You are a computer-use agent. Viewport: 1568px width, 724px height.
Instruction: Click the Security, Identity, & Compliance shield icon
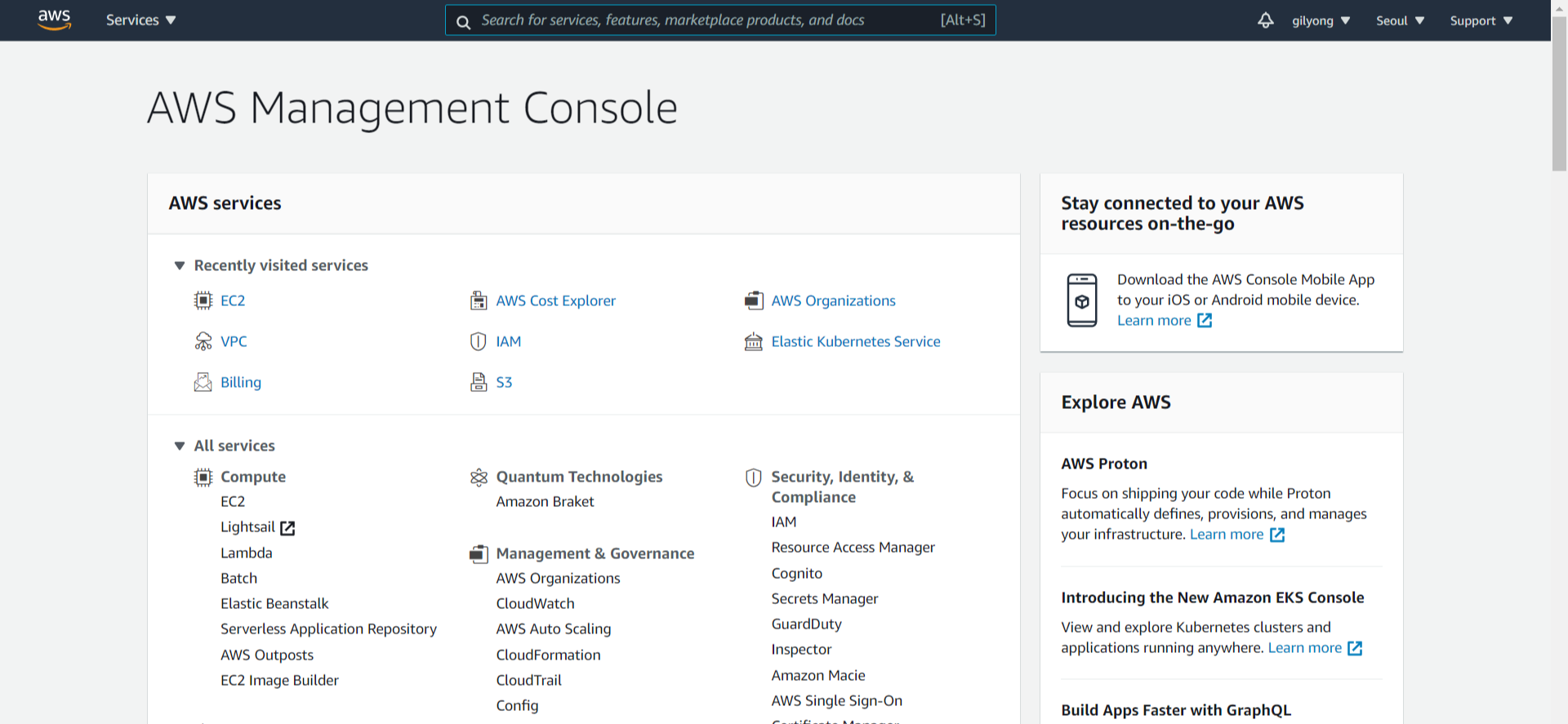click(x=754, y=477)
